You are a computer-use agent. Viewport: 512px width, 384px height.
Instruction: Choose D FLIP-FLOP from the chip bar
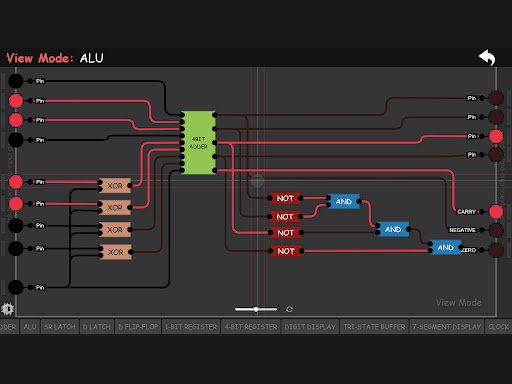[x=138, y=327]
